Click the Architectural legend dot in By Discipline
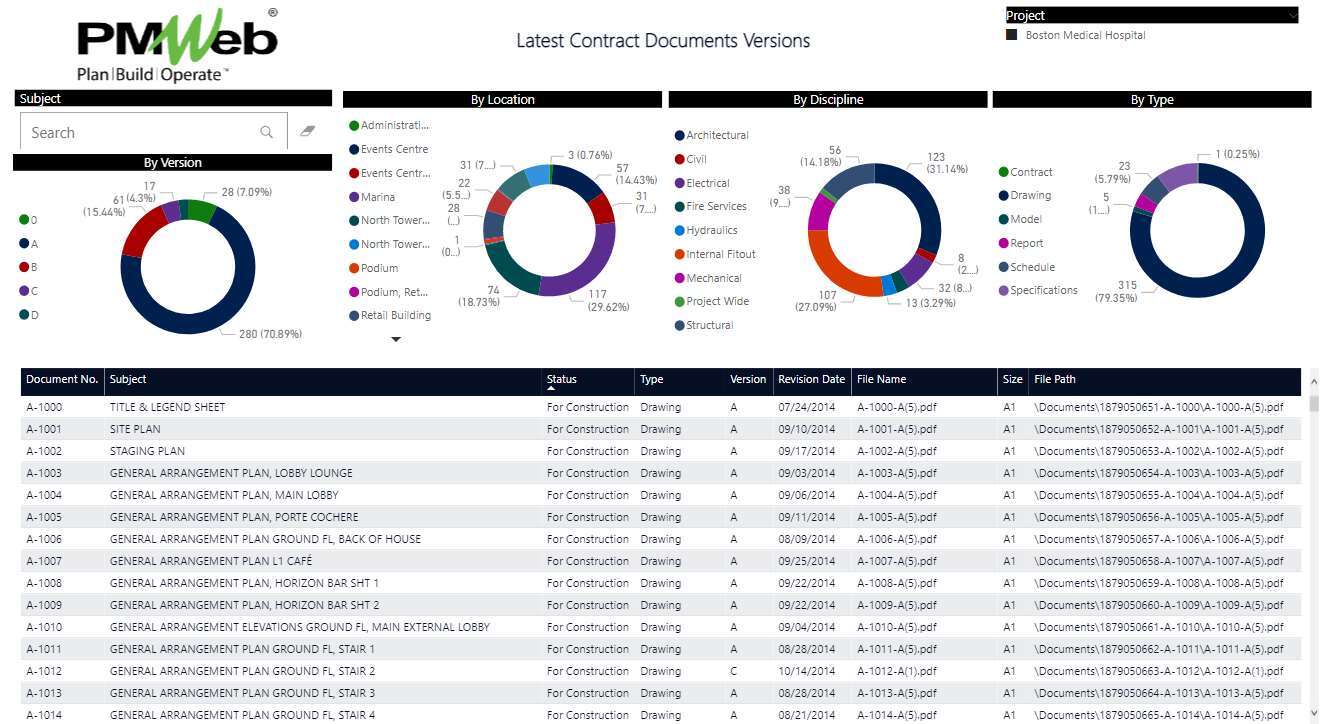The image size is (1327, 724). coord(680,135)
